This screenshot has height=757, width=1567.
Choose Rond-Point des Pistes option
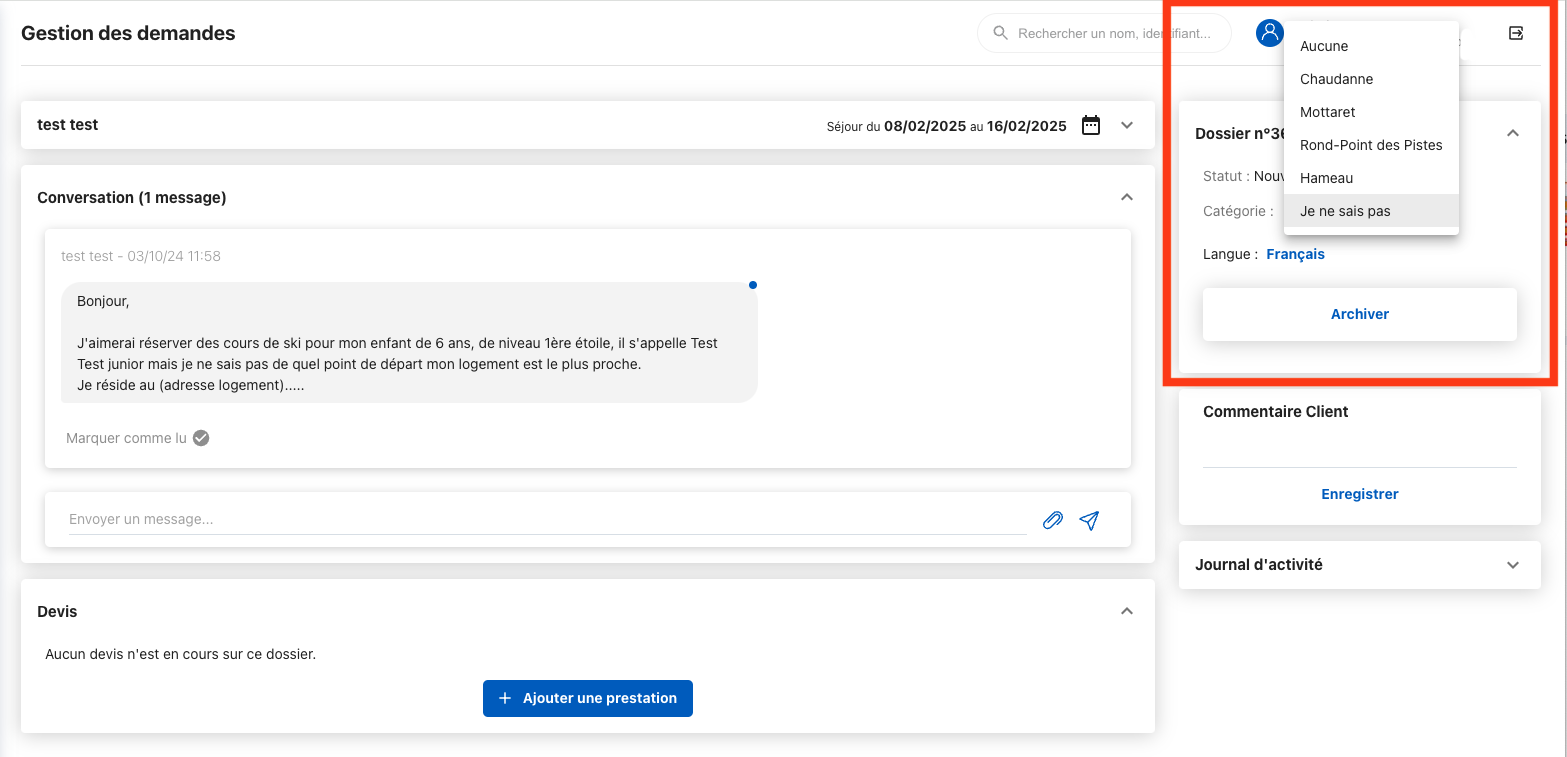click(1370, 145)
